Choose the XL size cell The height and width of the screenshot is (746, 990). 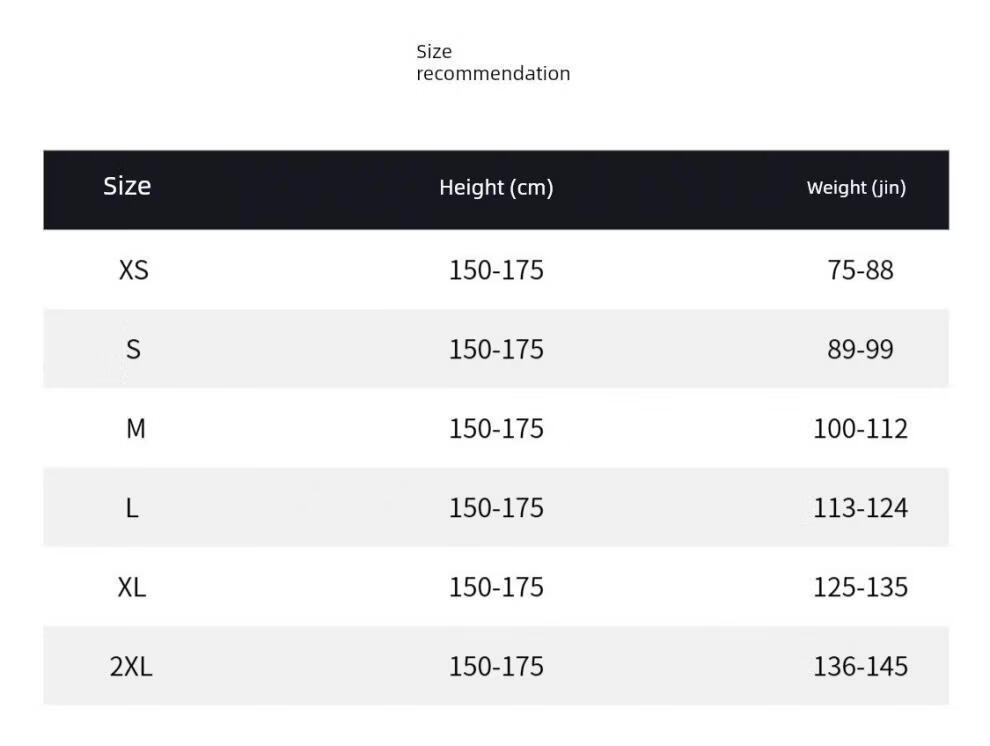click(132, 587)
